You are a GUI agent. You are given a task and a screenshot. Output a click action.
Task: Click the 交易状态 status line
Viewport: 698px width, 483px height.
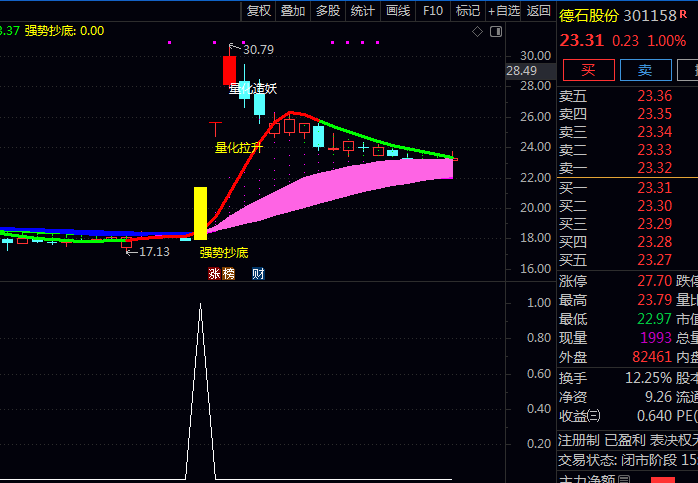point(628,460)
